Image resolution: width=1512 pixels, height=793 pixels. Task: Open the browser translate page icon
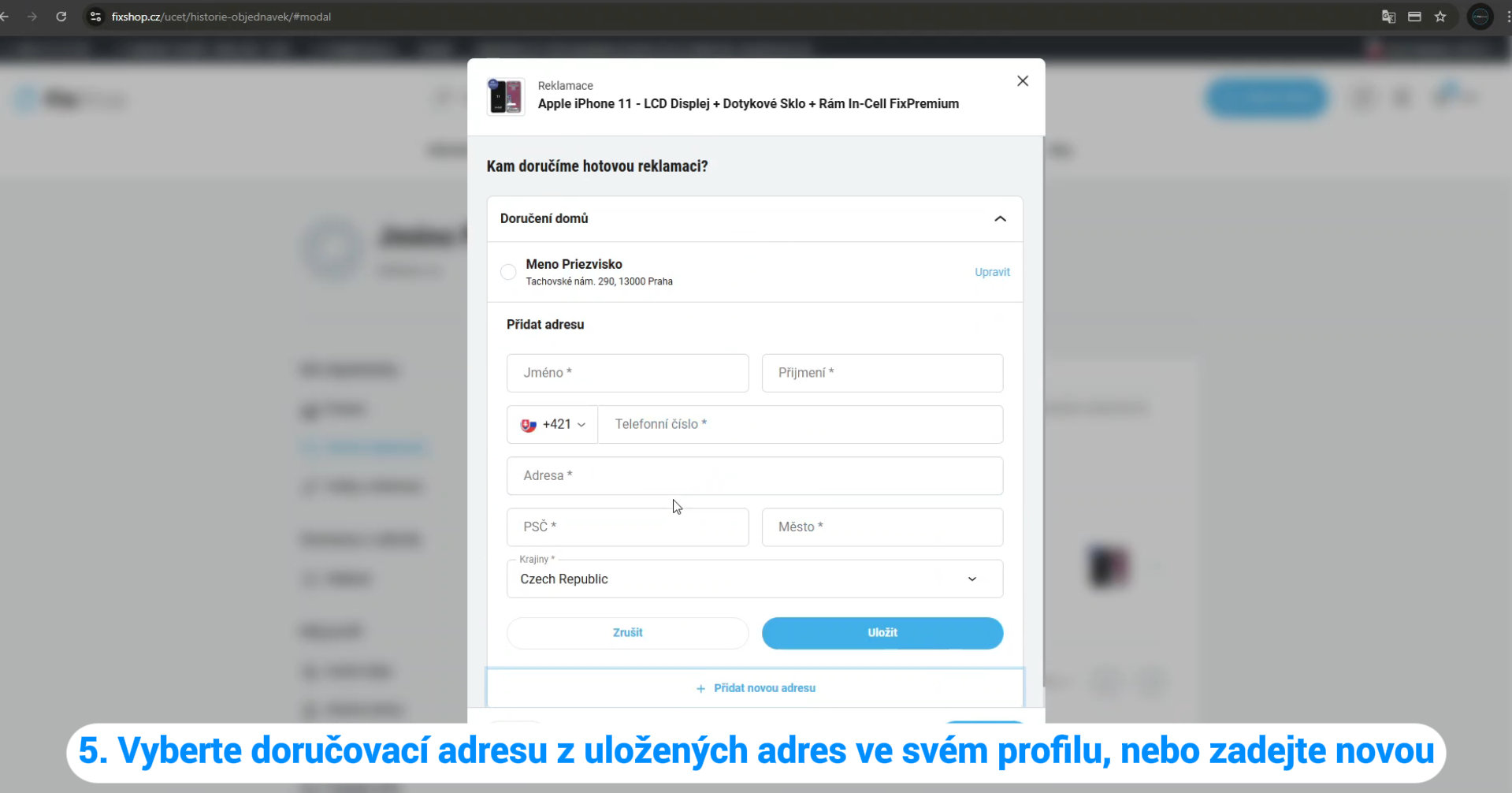1388,17
